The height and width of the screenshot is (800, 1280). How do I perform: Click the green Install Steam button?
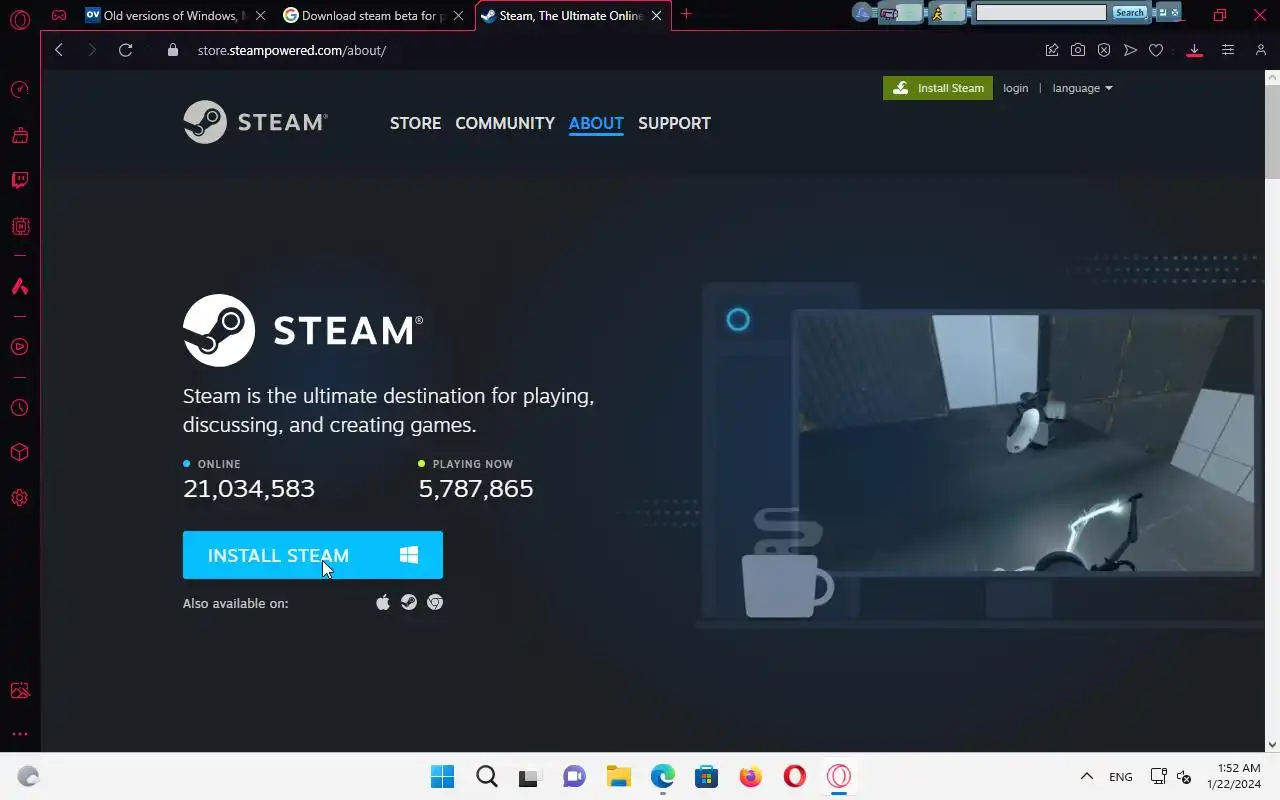tap(938, 88)
